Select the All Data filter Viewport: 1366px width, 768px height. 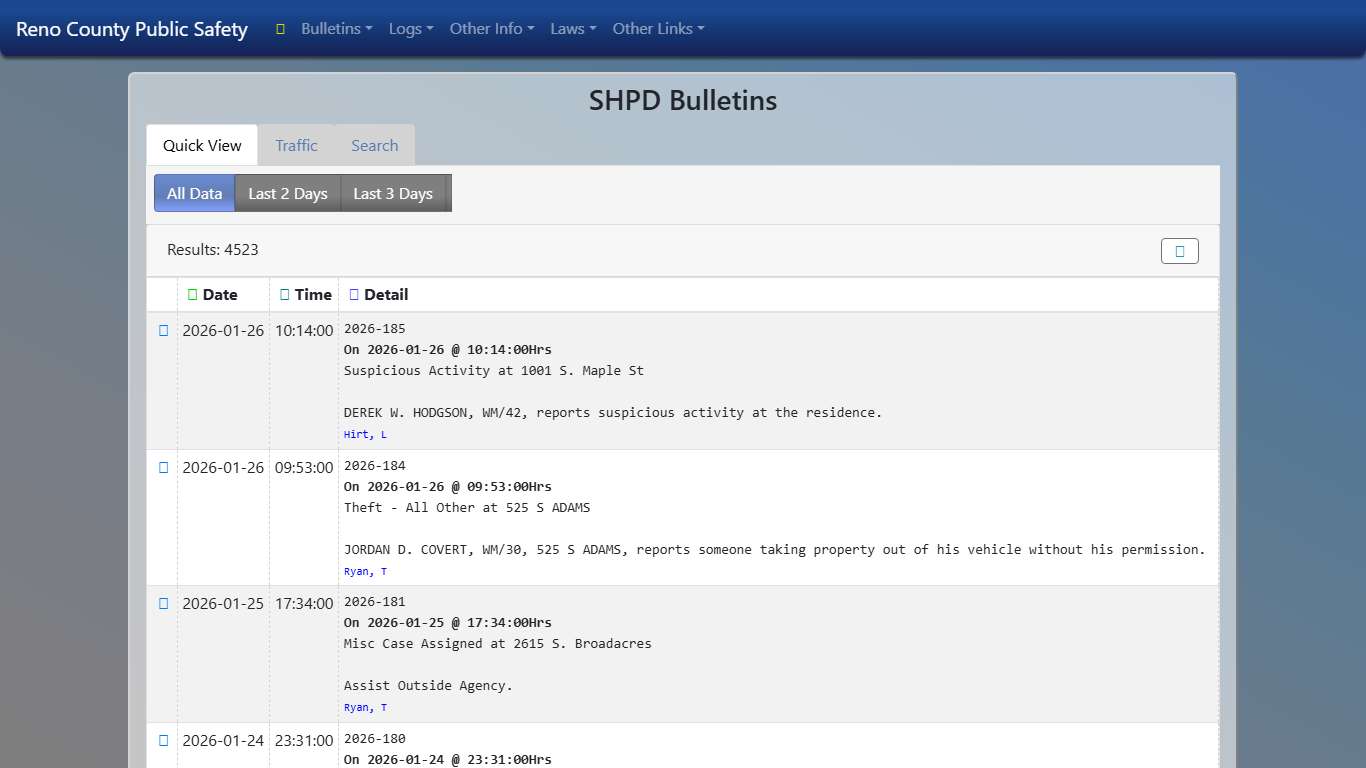pyautogui.click(x=193, y=193)
